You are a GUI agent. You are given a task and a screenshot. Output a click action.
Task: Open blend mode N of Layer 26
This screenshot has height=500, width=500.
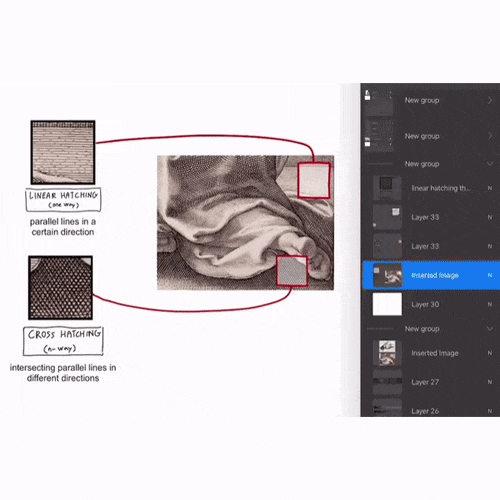(490, 411)
